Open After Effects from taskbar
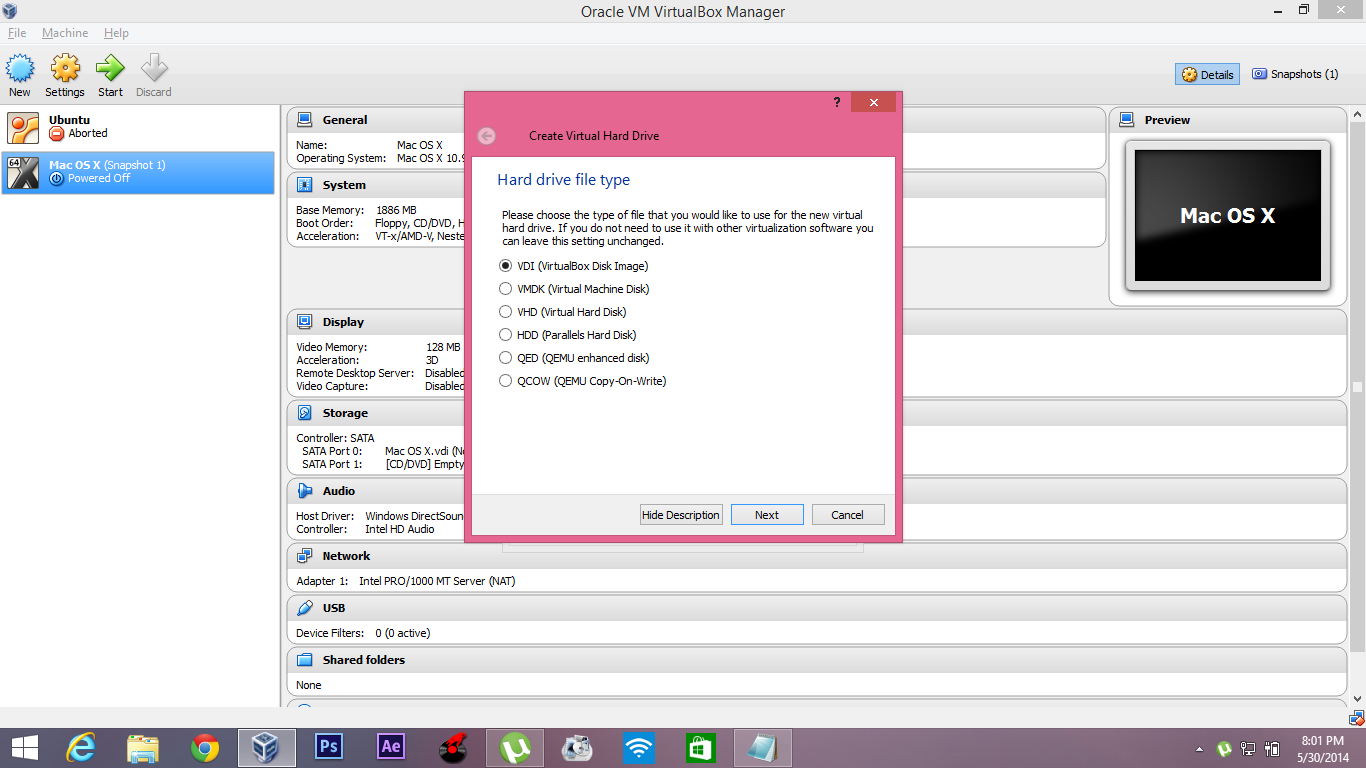 (x=391, y=747)
